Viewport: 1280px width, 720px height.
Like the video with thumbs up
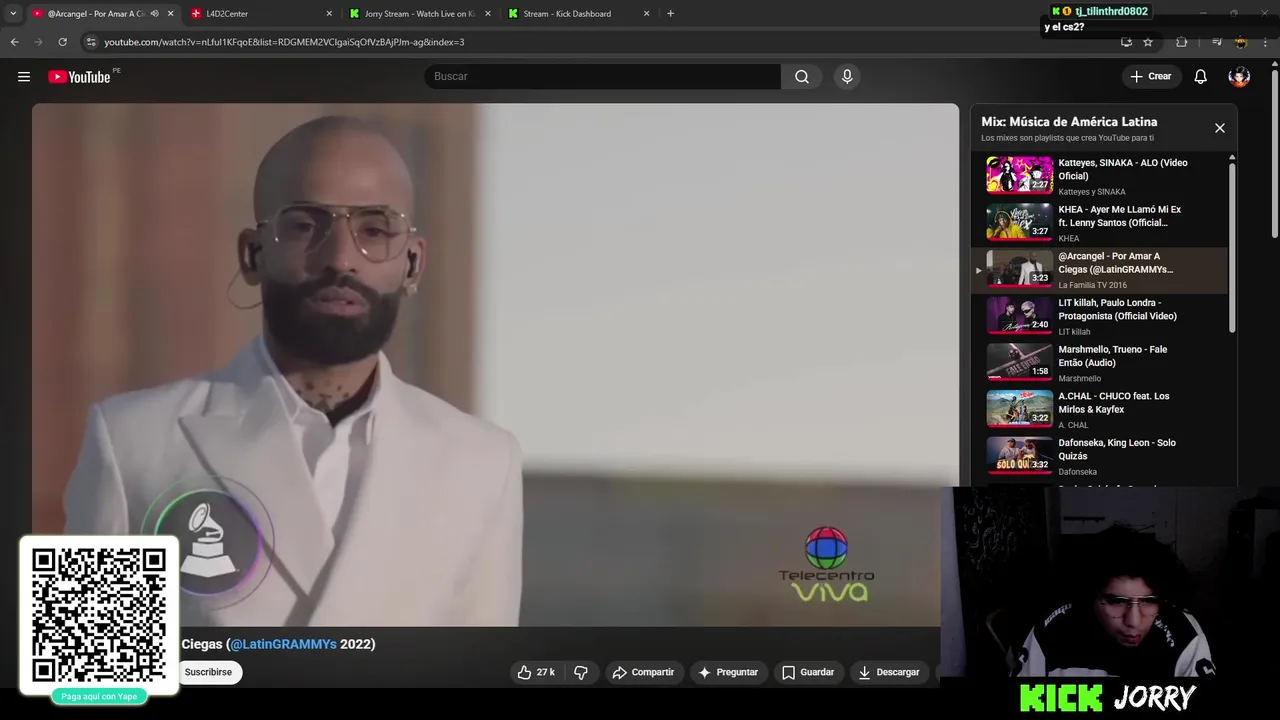(x=536, y=672)
